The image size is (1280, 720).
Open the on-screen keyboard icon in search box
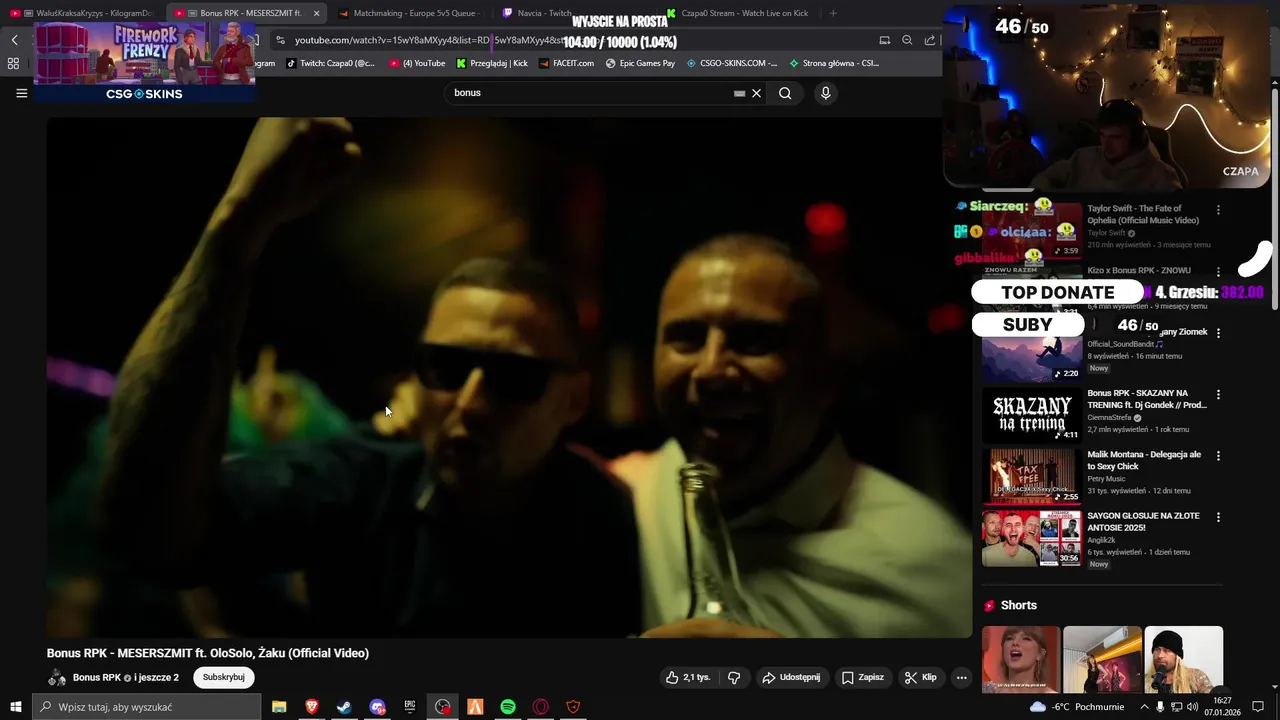tap(739, 93)
